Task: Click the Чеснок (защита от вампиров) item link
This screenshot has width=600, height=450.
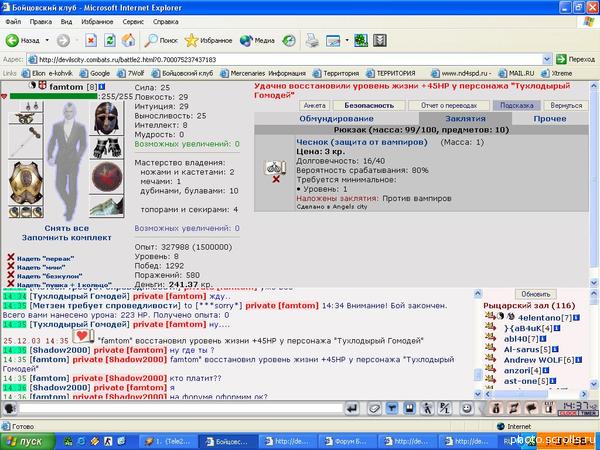Action: [362, 142]
